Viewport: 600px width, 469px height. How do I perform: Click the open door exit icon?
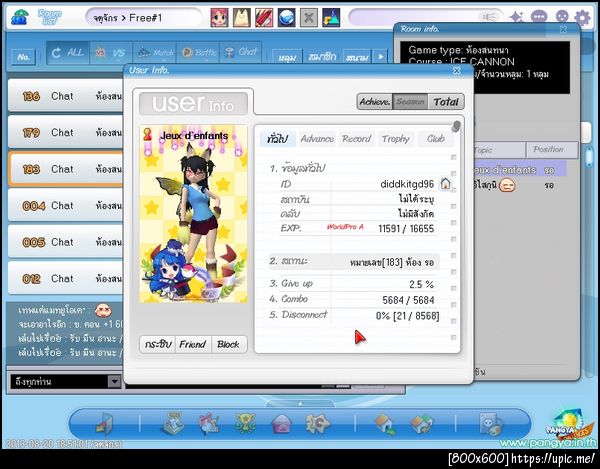[x=104, y=424]
